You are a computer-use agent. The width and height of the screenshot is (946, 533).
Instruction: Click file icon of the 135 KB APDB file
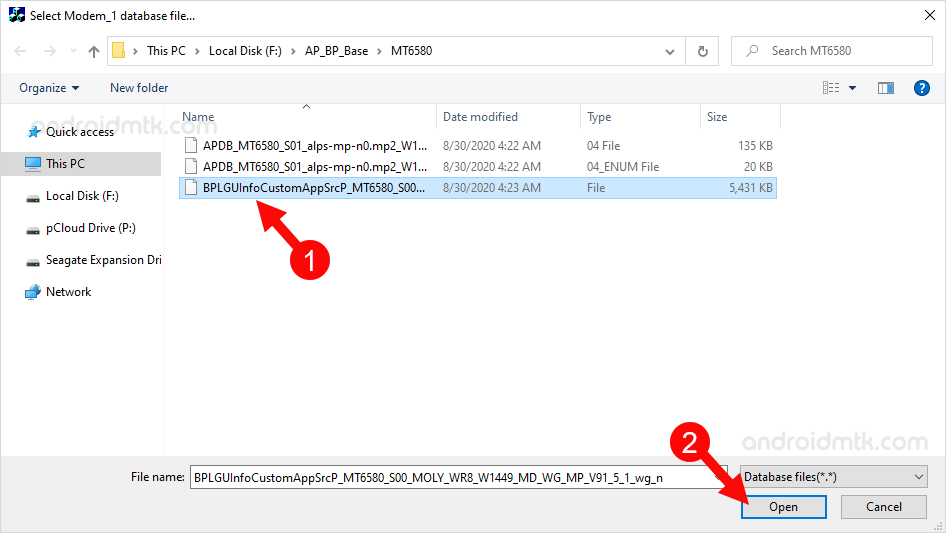coord(191,145)
